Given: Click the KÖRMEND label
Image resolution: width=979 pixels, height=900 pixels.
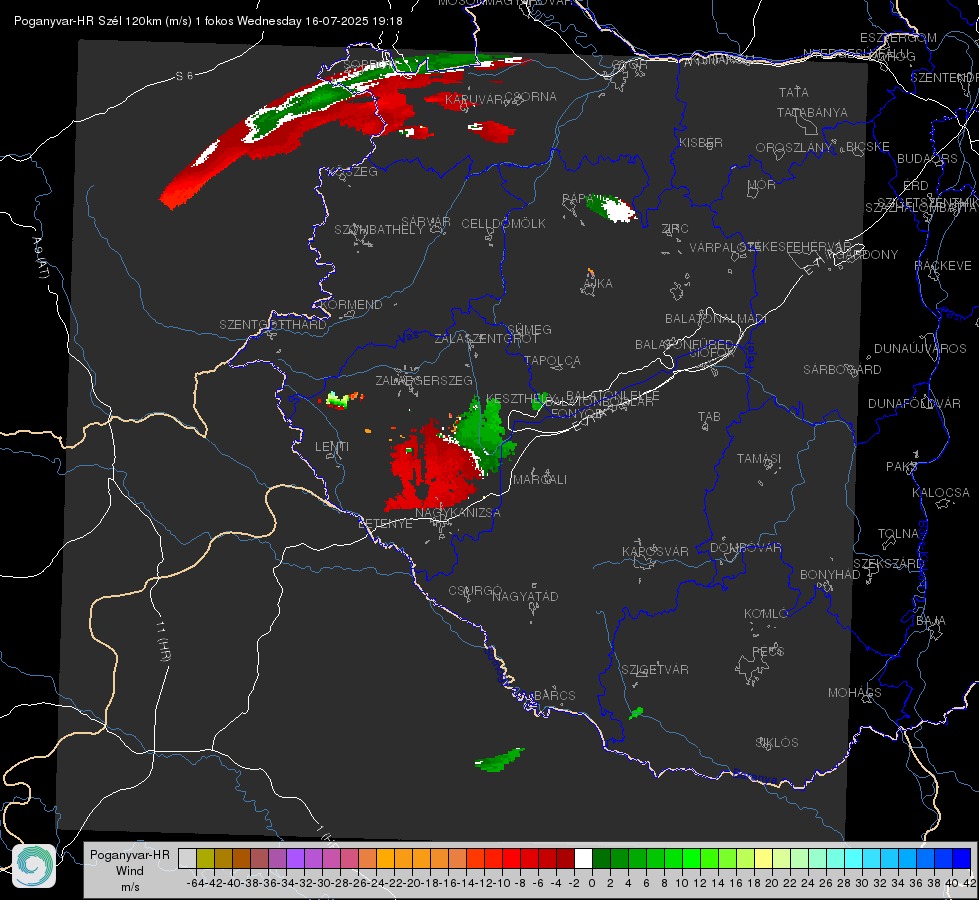Looking at the screenshot, I should click(351, 305).
